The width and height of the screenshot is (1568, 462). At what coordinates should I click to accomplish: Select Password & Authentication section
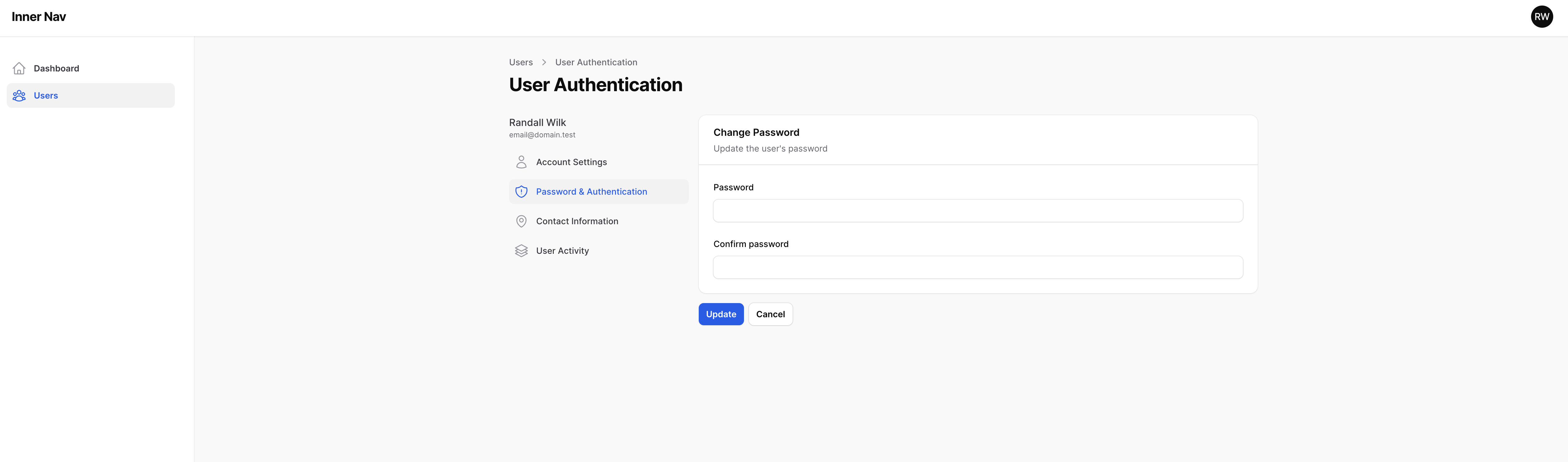[x=591, y=192]
